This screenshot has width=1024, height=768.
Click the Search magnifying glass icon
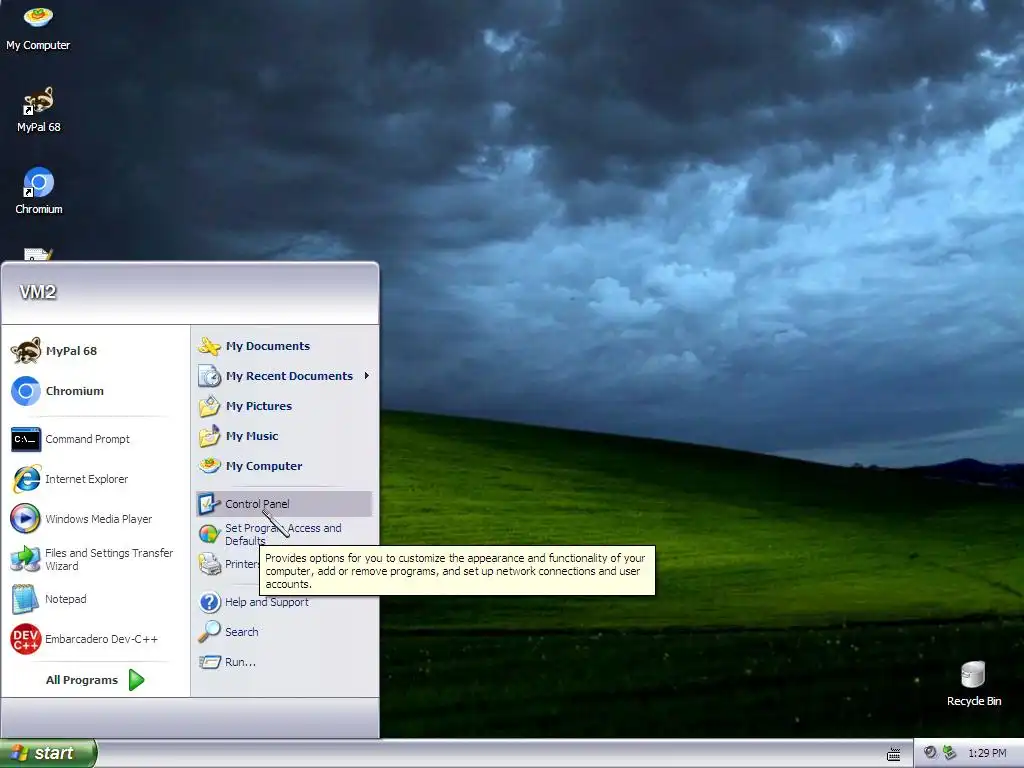click(210, 632)
